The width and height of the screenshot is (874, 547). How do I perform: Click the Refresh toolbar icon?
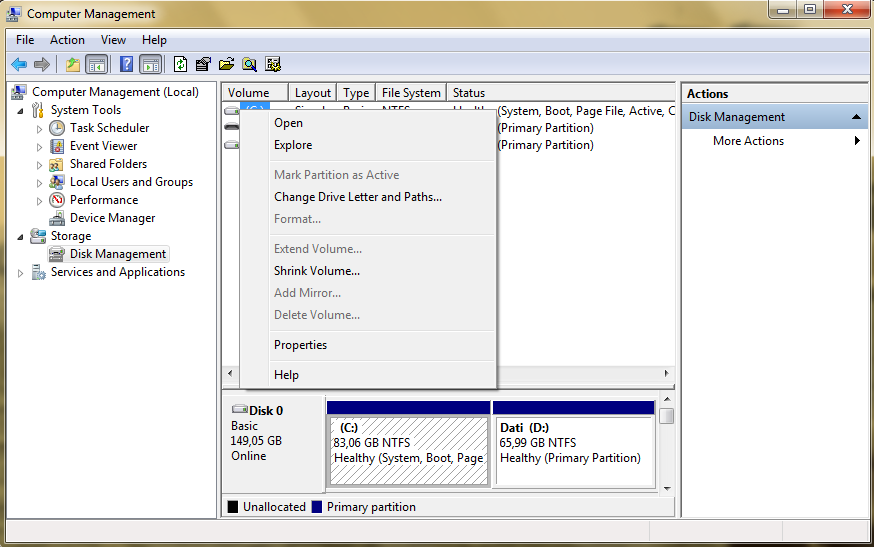tap(180, 64)
